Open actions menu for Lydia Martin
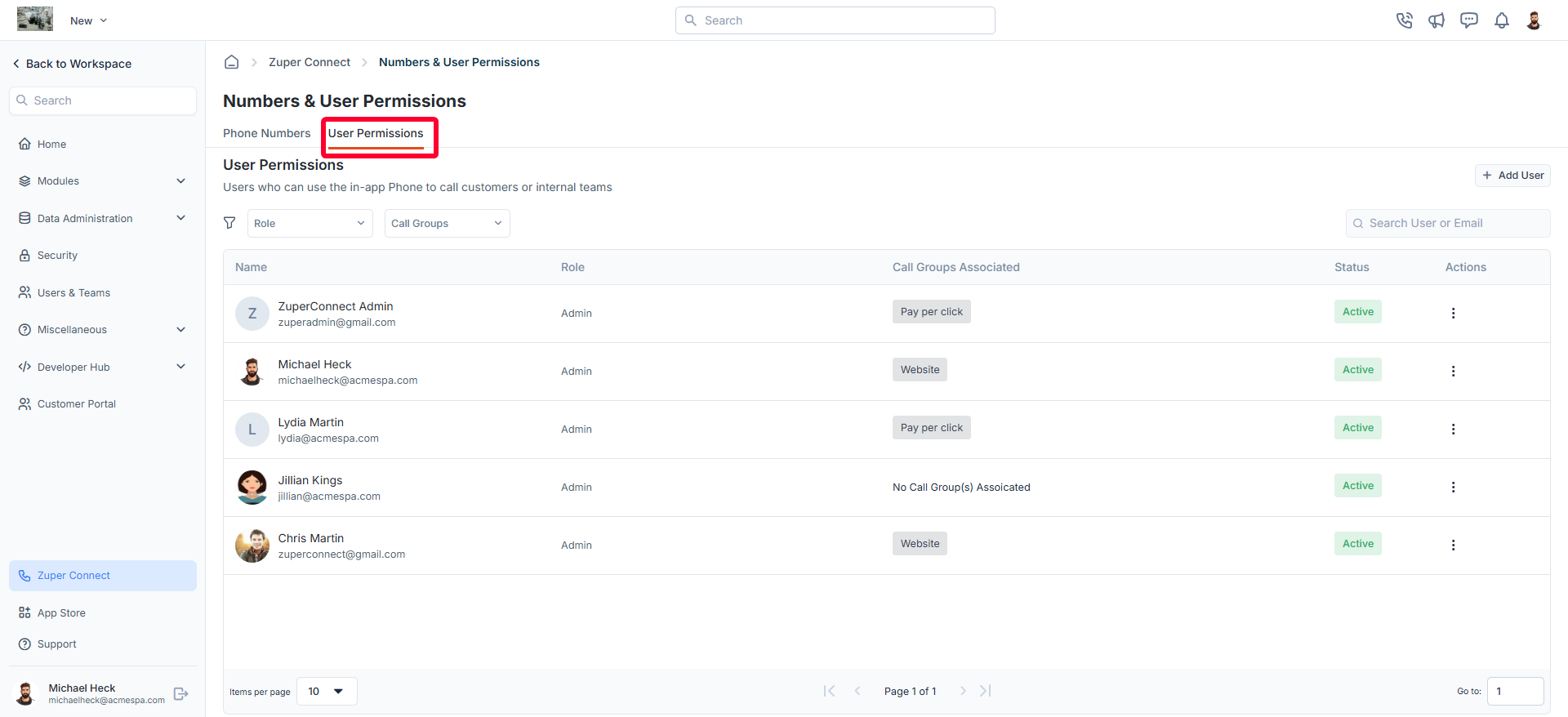 [x=1453, y=429]
